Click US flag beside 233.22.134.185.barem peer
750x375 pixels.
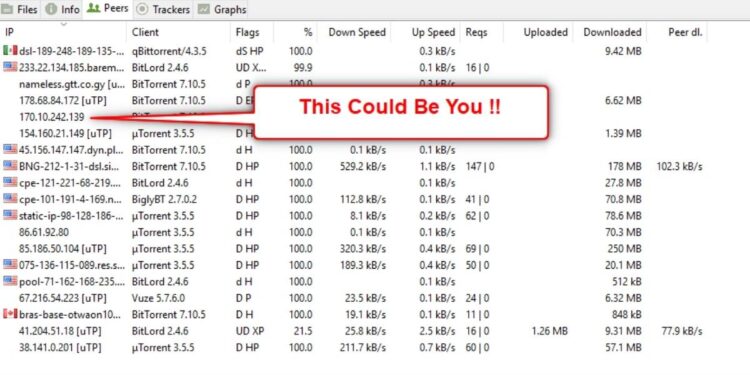click(x=10, y=67)
